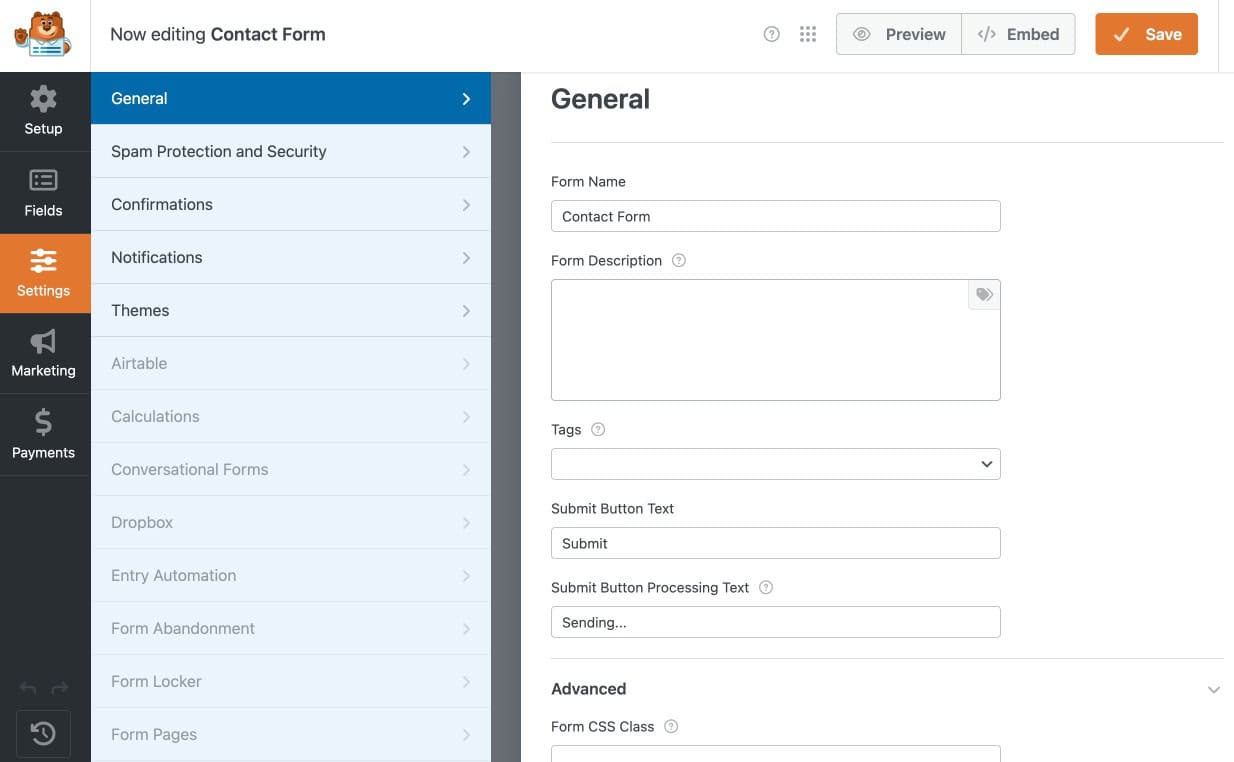This screenshot has width=1234, height=762.
Task: Save the form with Save button
Action: point(1147,34)
